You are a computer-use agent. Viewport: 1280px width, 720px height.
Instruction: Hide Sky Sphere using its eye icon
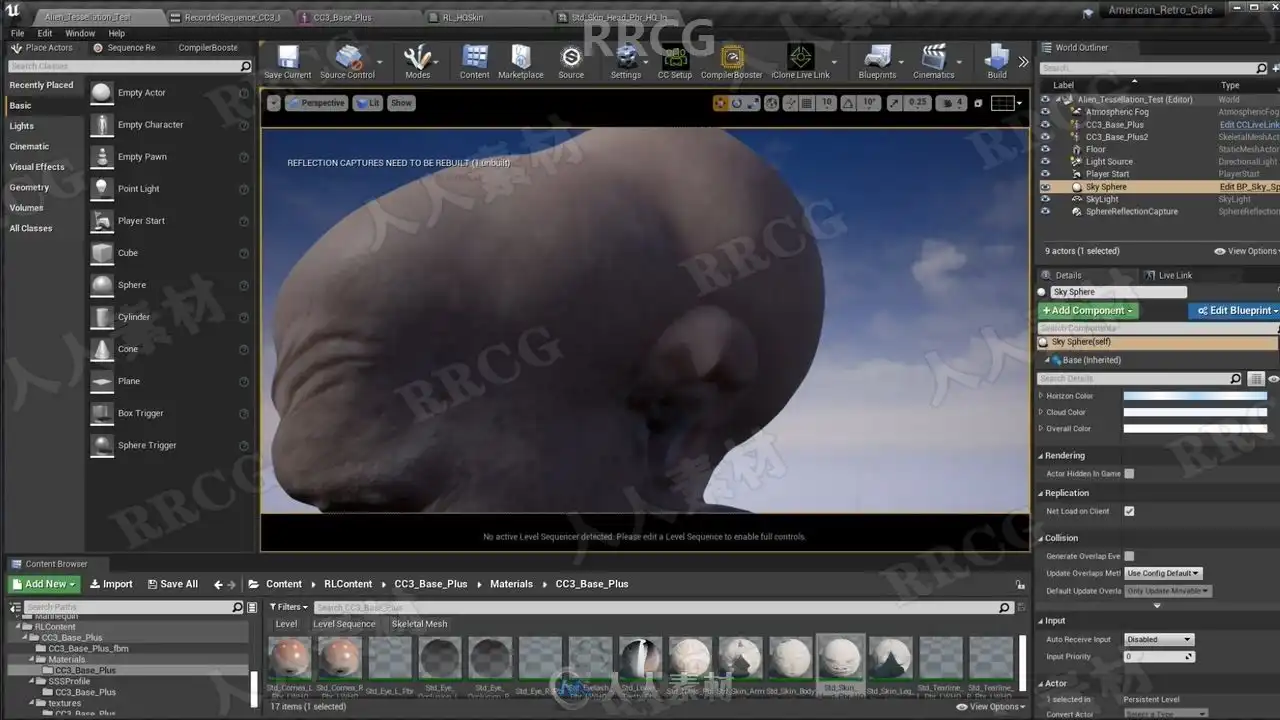[1045, 187]
